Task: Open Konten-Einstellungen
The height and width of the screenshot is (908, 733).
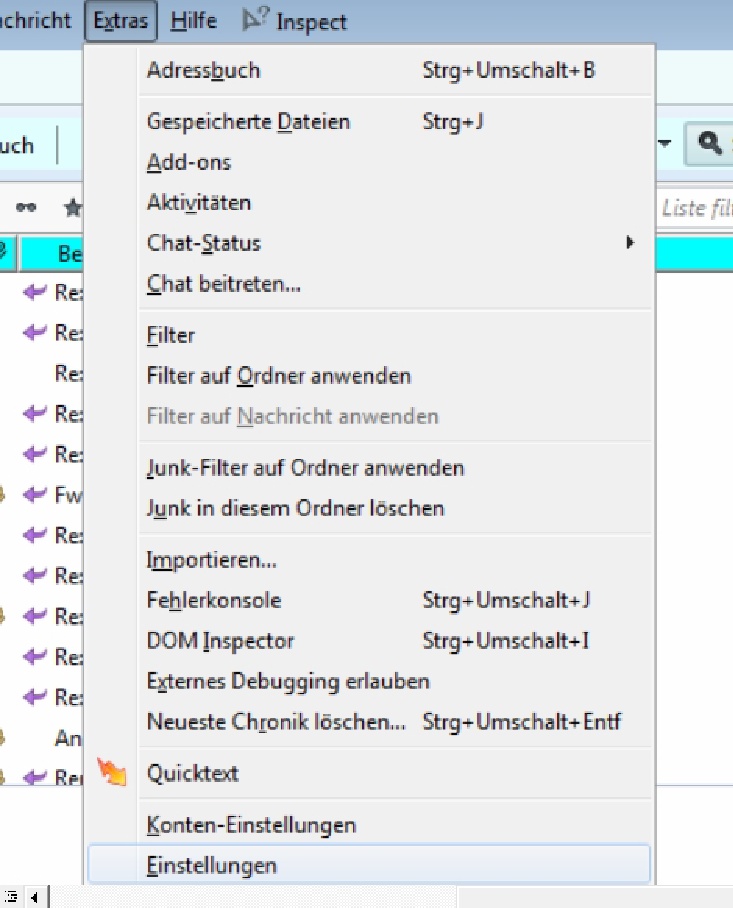Action: (x=251, y=825)
